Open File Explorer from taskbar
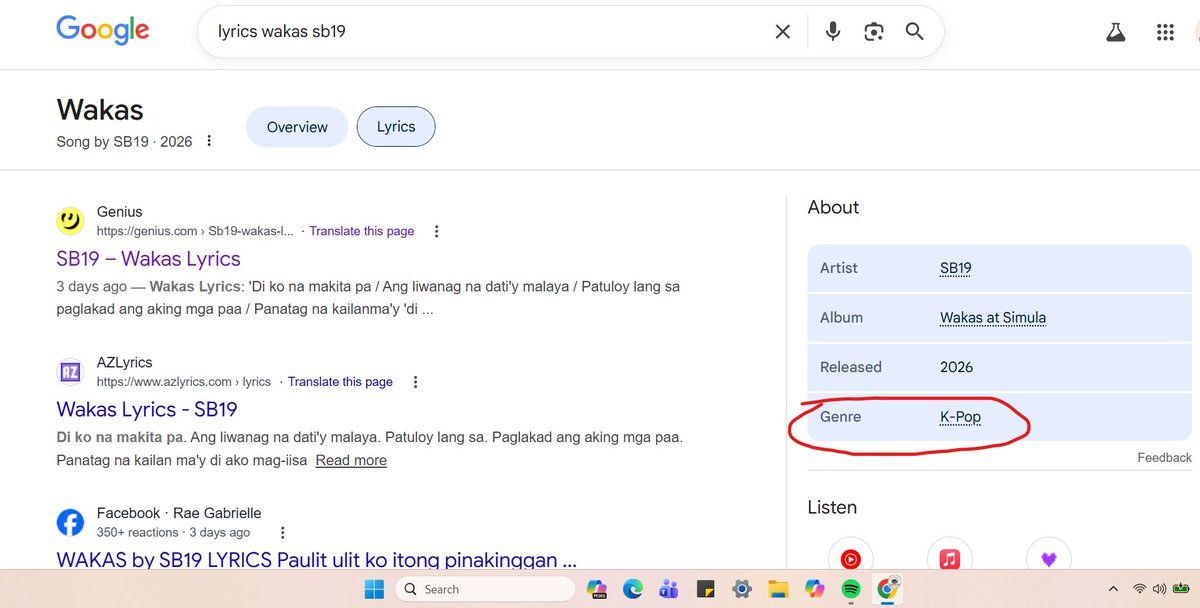Screen dimensions: 1200x608 (778, 589)
